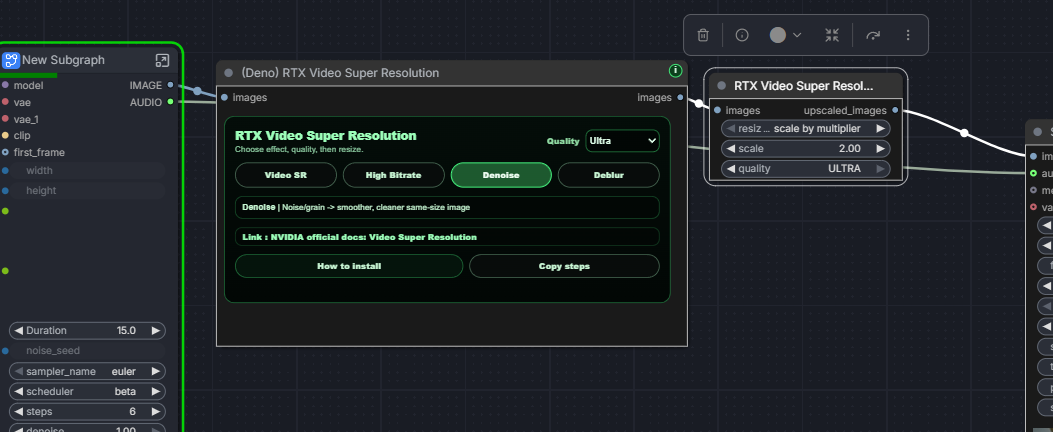
Task: Click green info badge on Deno node
Action: (x=676, y=71)
